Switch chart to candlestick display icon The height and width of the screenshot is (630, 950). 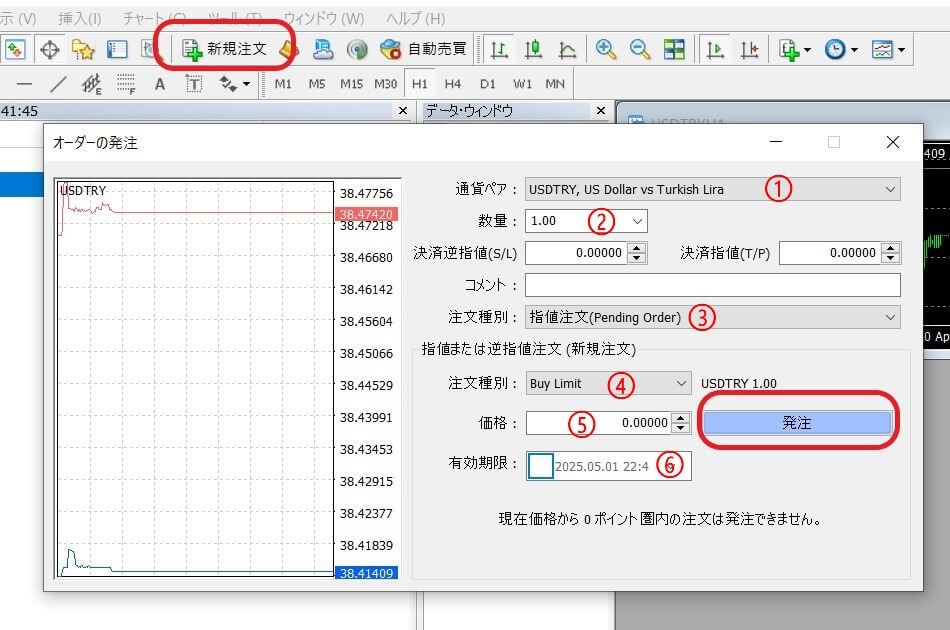533,49
